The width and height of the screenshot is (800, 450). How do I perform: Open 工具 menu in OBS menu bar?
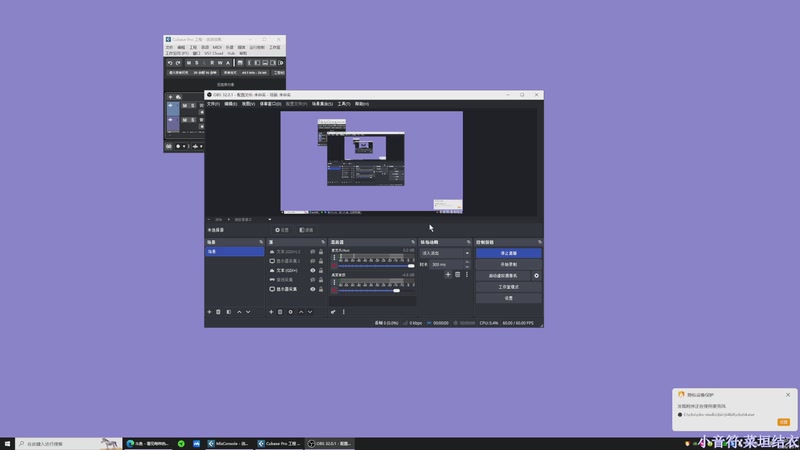[x=343, y=103]
